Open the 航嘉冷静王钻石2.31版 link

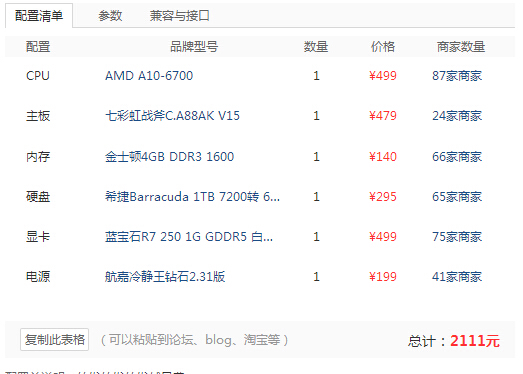165,277
